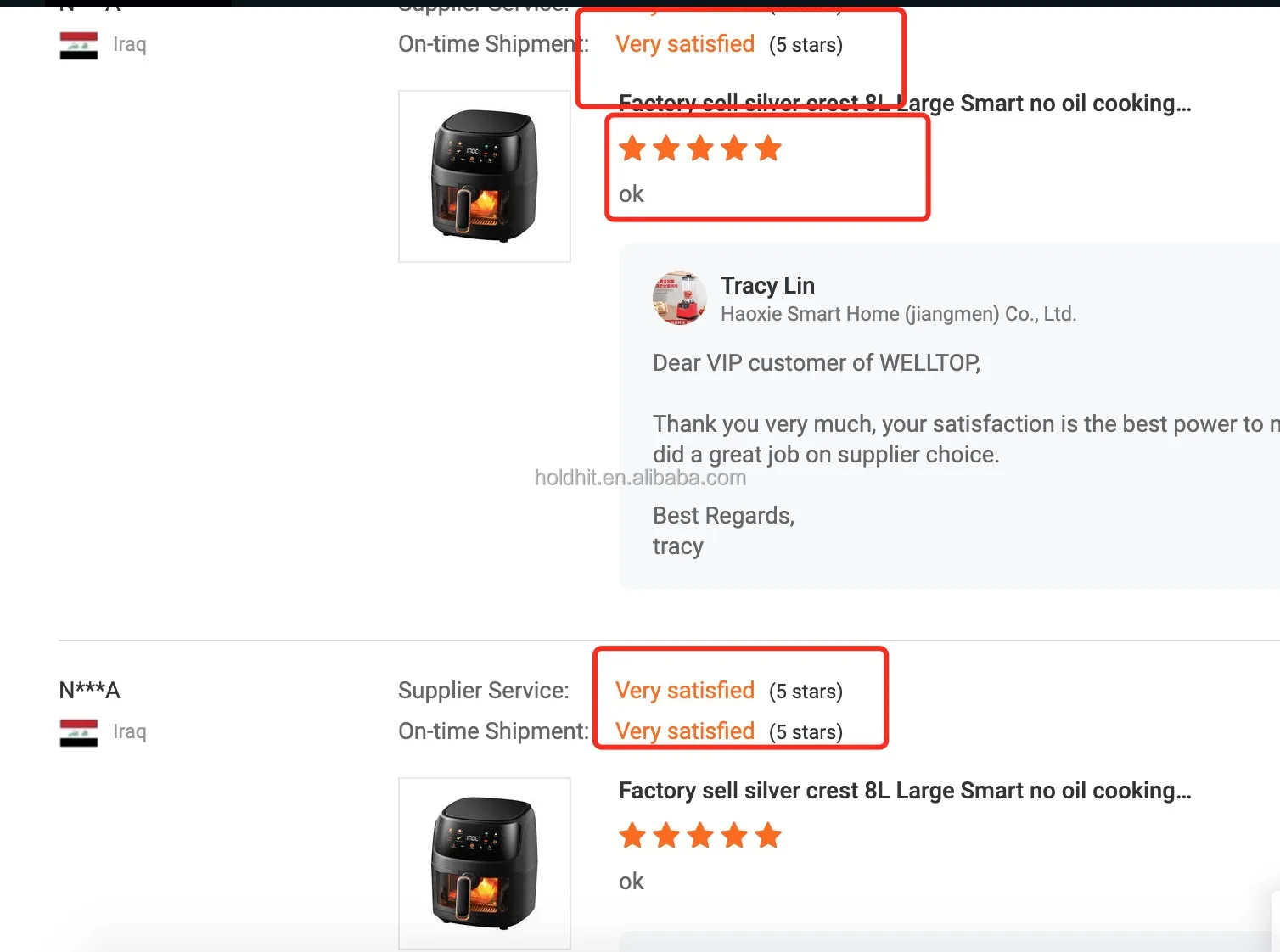1280x952 pixels.
Task: Click the first star in second review rating
Action: pyautogui.click(x=632, y=836)
